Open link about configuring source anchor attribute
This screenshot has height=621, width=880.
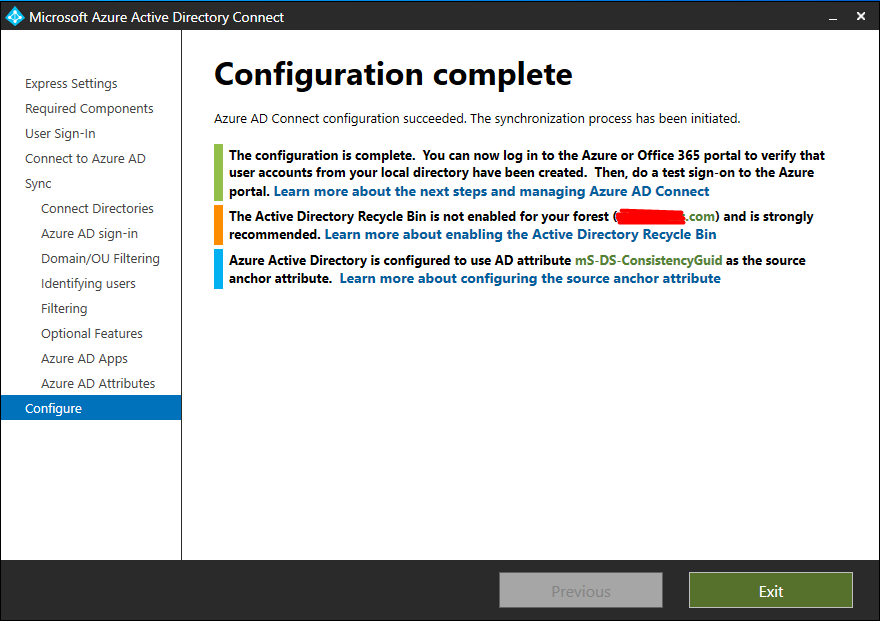[x=530, y=279]
